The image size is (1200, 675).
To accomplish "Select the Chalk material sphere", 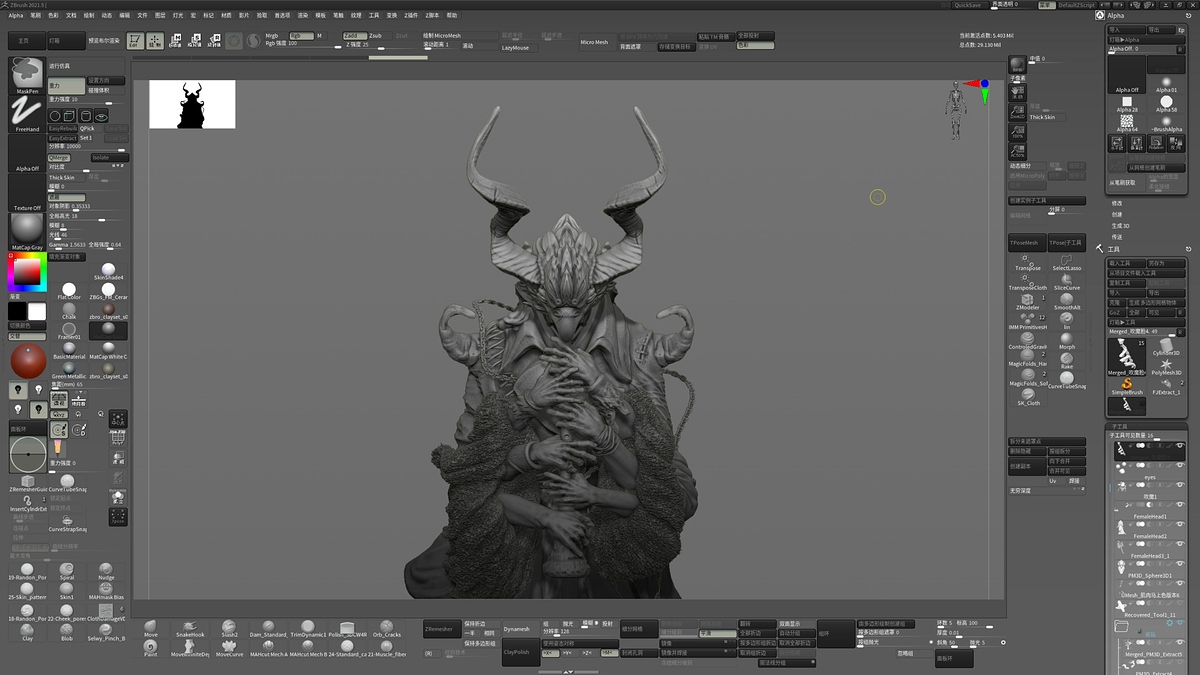I will click(69, 311).
